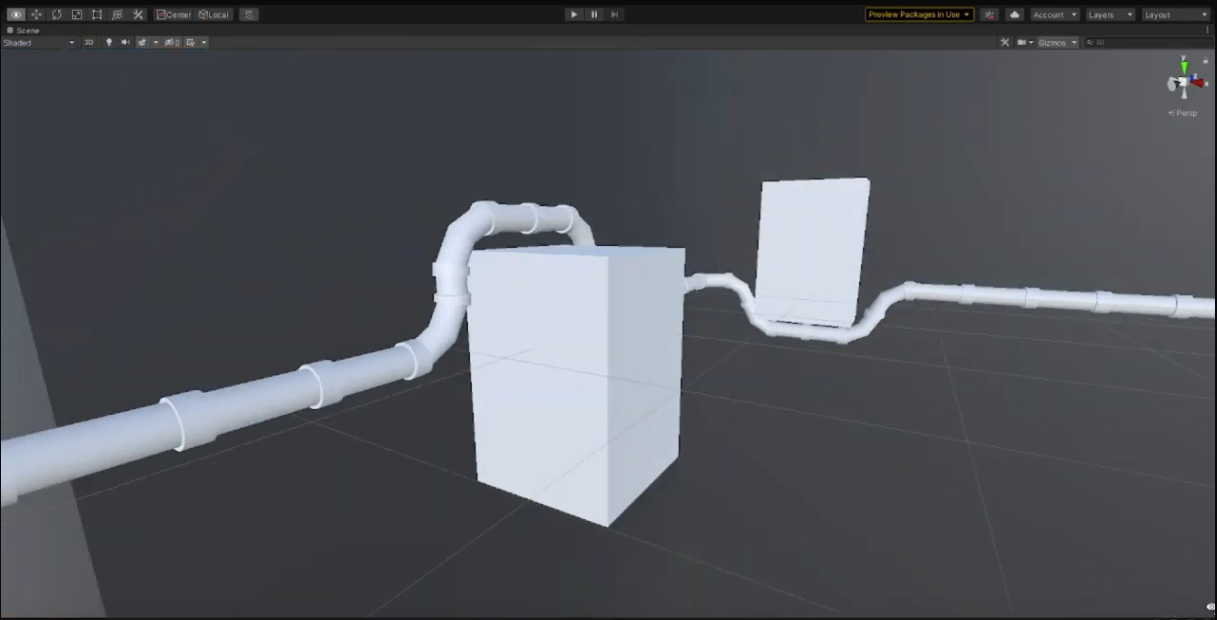Image resolution: width=1217 pixels, height=620 pixels.
Task: Select the Rotate tool
Action: pyautogui.click(x=56, y=14)
